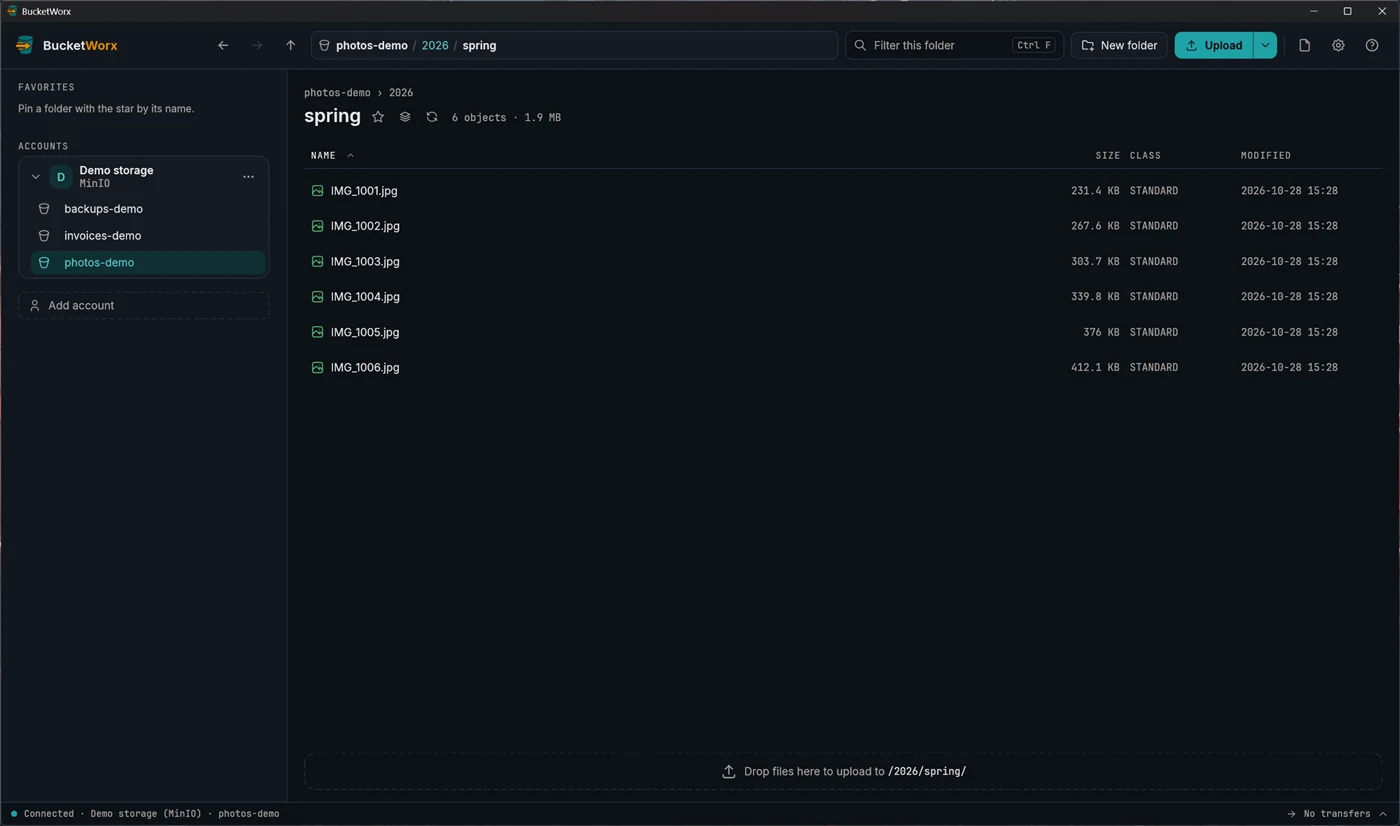Click the image icon for IMG_1004.jpg
Image resolution: width=1400 pixels, height=826 pixels.
coord(317,296)
